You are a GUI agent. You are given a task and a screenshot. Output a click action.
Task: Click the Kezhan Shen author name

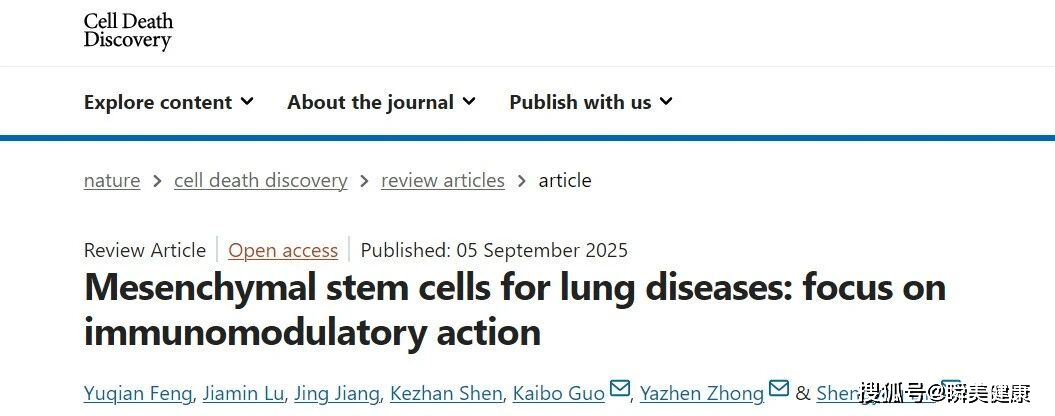tap(446, 393)
